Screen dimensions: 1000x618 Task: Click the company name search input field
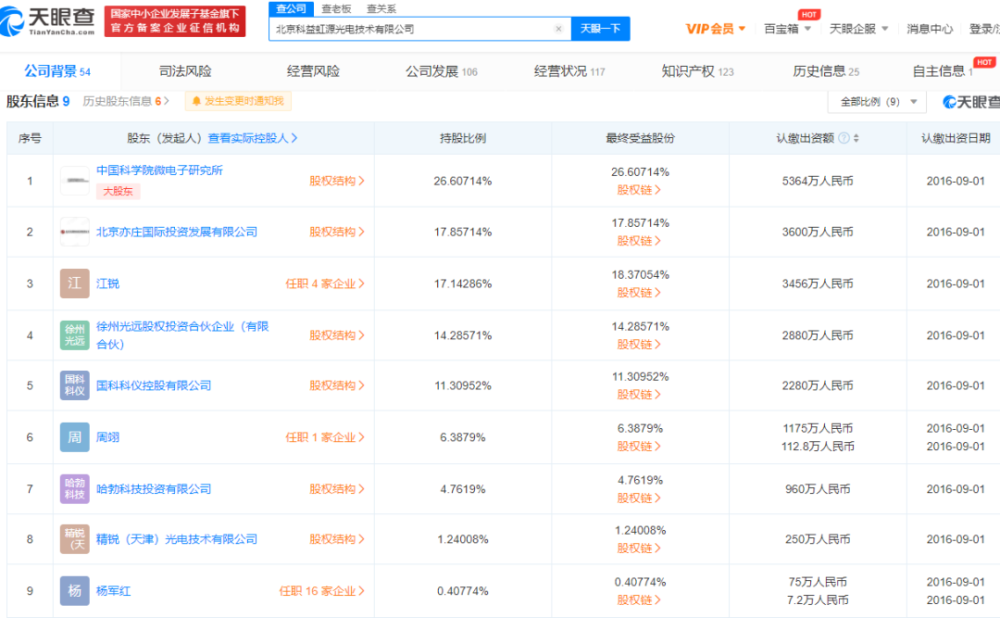pos(410,29)
